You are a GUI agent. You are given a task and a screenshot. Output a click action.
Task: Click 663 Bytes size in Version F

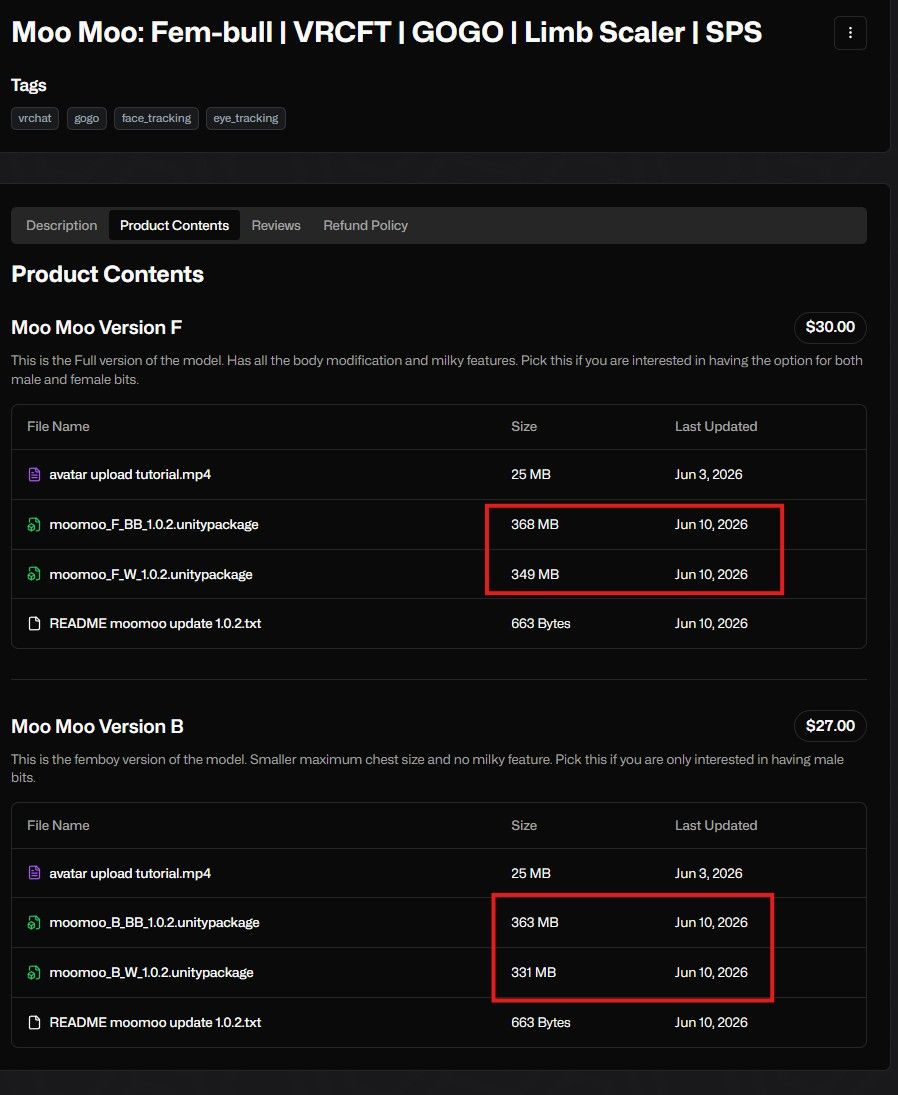540,624
